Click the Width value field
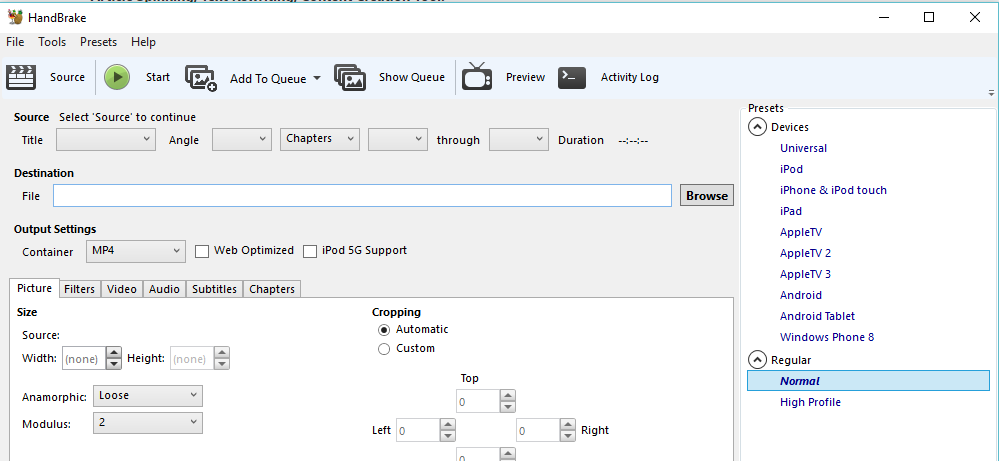Viewport: 999px width, 461px height. (x=83, y=358)
